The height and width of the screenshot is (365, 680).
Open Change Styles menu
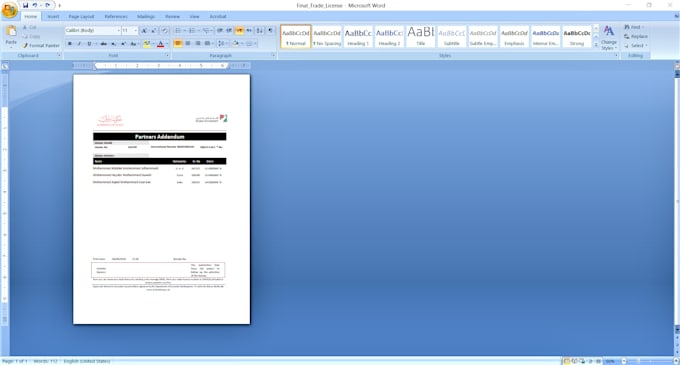(x=609, y=38)
